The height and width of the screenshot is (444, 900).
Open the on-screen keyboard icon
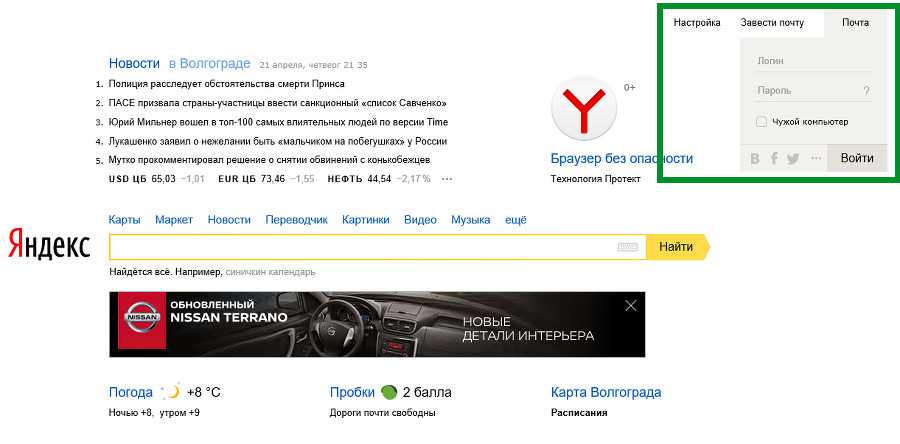pos(627,247)
